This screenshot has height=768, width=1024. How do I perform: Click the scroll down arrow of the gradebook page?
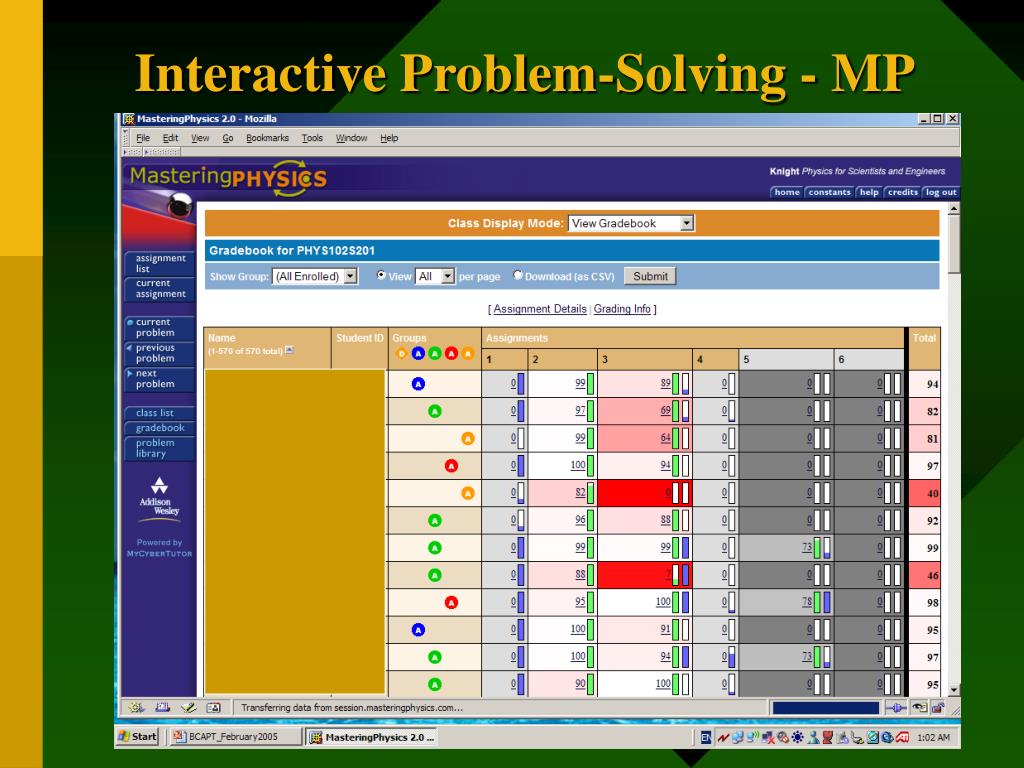[x=953, y=690]
